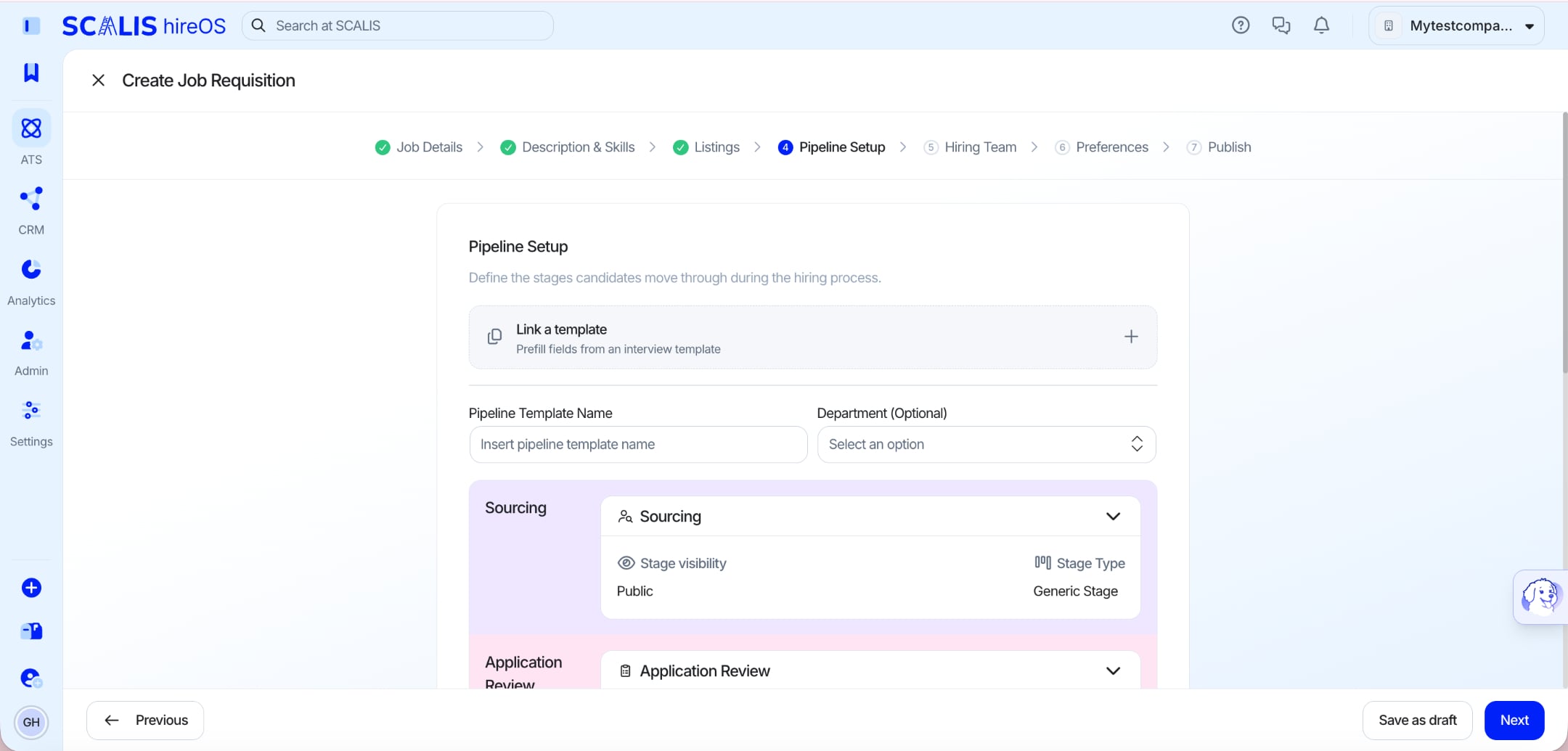
Task: Click the Previous button
Action: [145, 721]
